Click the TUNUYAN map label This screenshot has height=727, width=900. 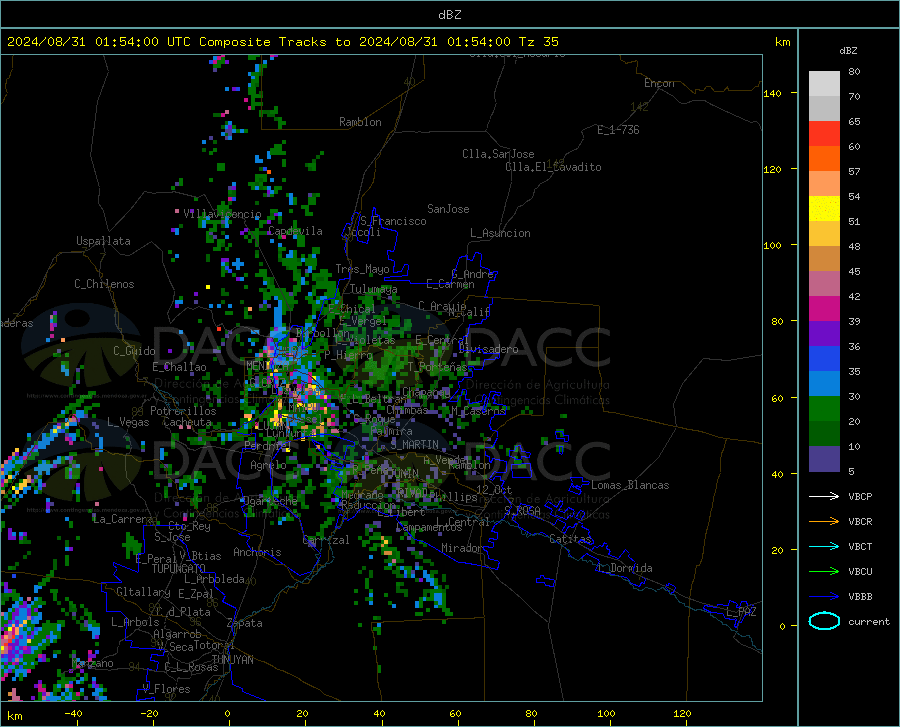click(x=232, y=660)
